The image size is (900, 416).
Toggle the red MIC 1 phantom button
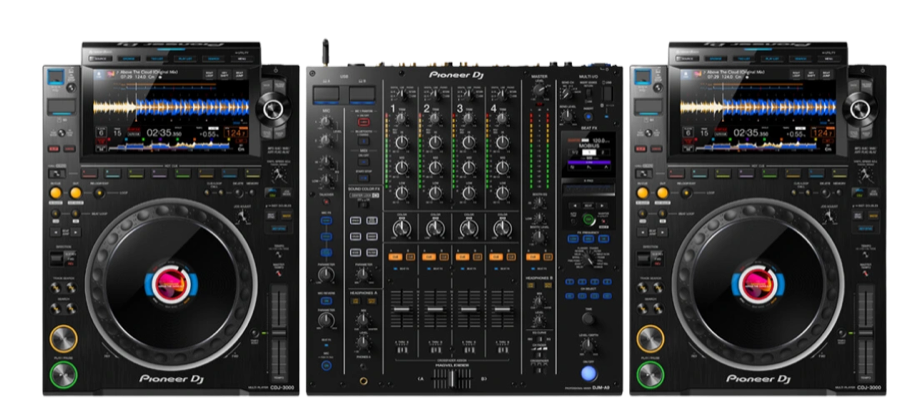pos(364,122)
